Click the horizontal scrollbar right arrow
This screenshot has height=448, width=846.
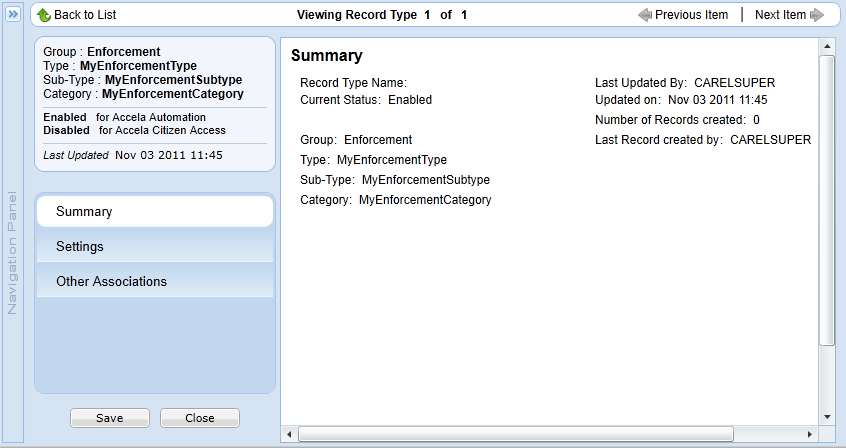pyautogui.click(x=810, y=434)
